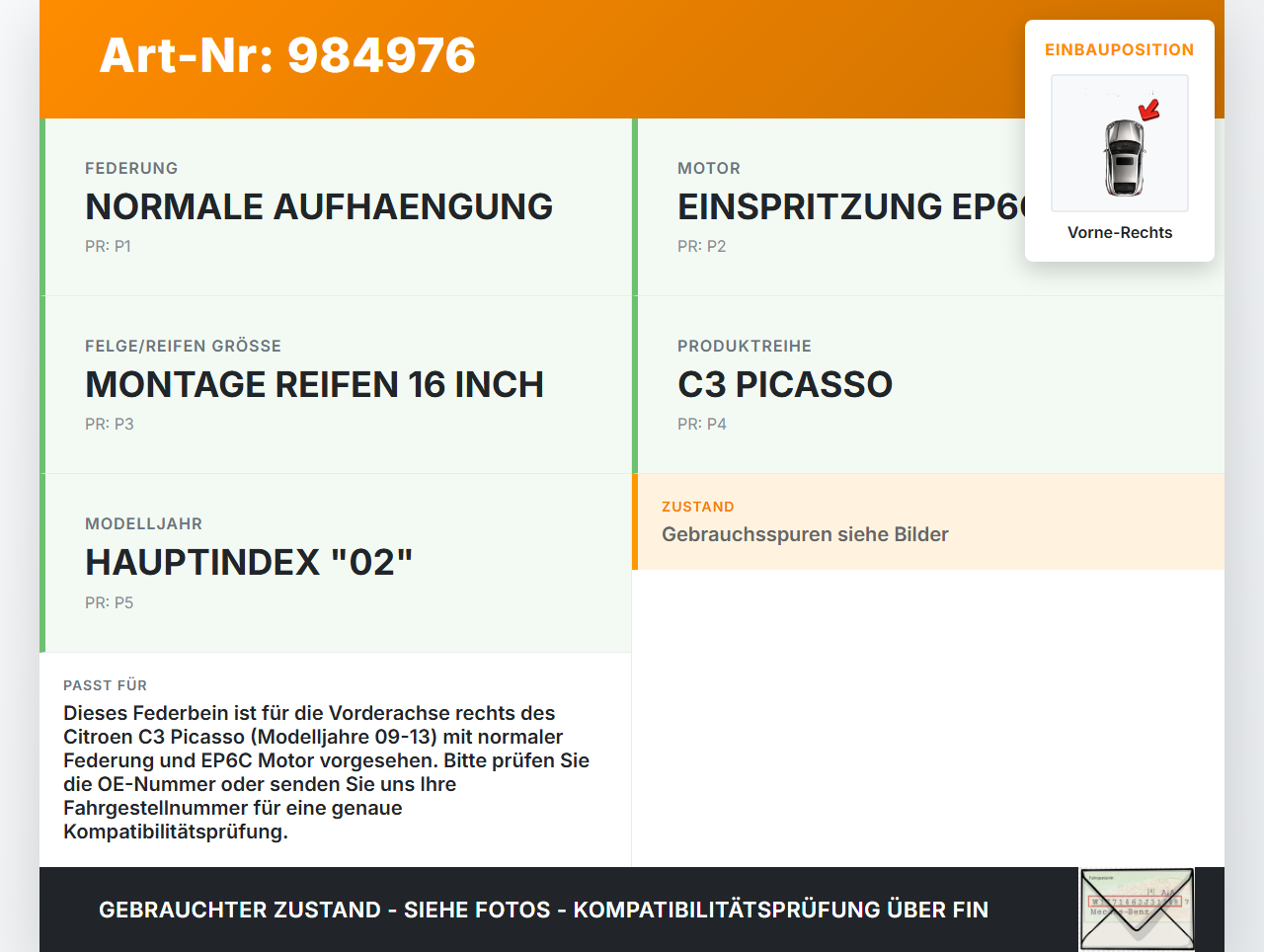Click the Art-Nr: 984976 text
This screenshot has height=952, width=1264.
[x=286, y=56]
